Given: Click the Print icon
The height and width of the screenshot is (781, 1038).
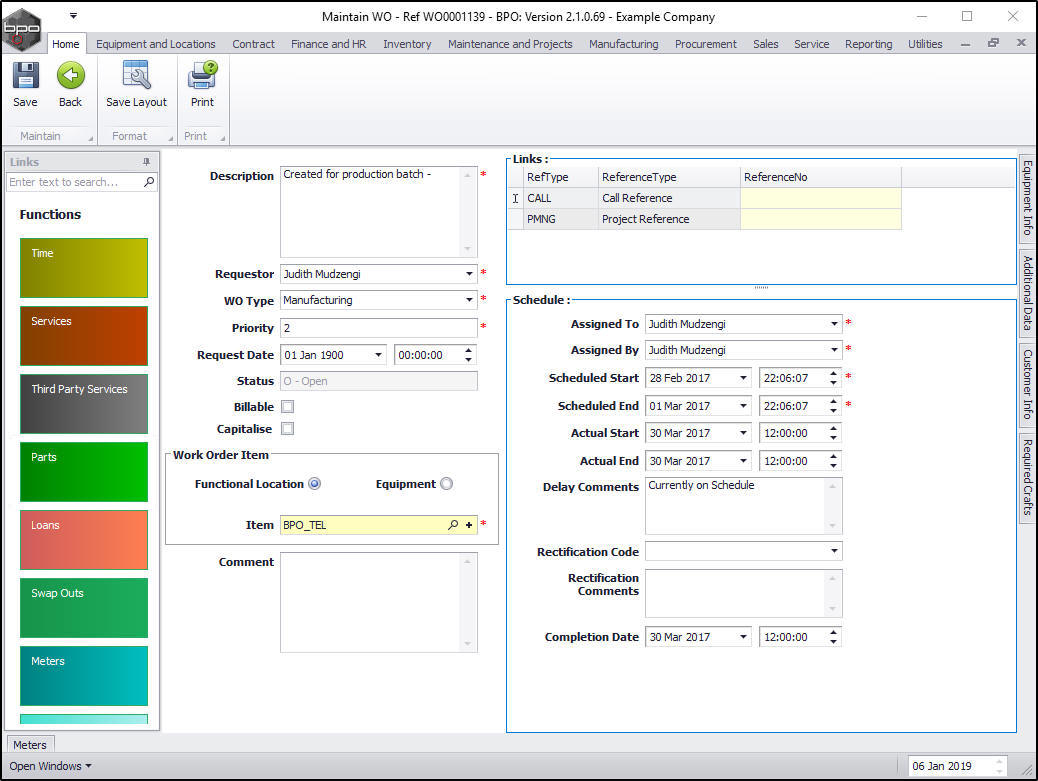Looking at the screenshot, I should (202, 78).
